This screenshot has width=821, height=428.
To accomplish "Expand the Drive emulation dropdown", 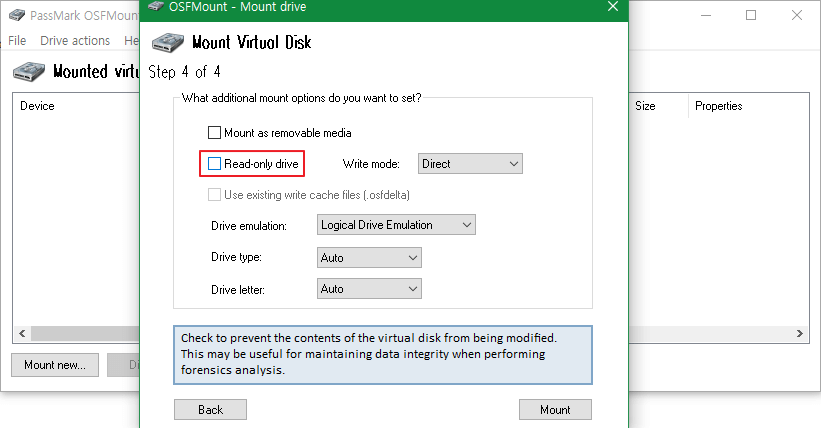I will click(396, 225).
